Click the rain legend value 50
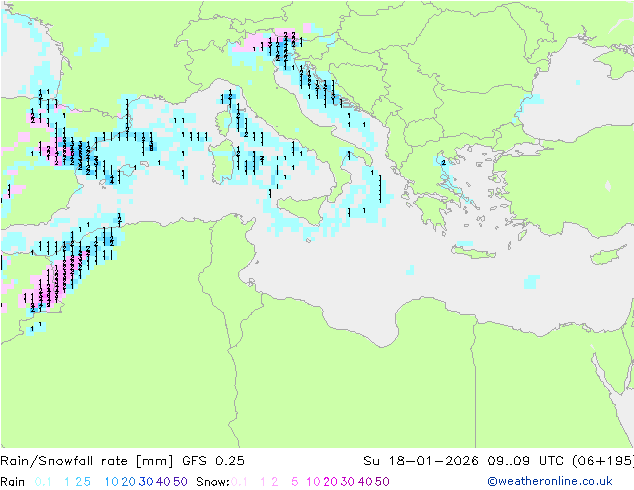The height and width of the screenshot is (490, 634). pyautogui.click(x=180, y=482)
